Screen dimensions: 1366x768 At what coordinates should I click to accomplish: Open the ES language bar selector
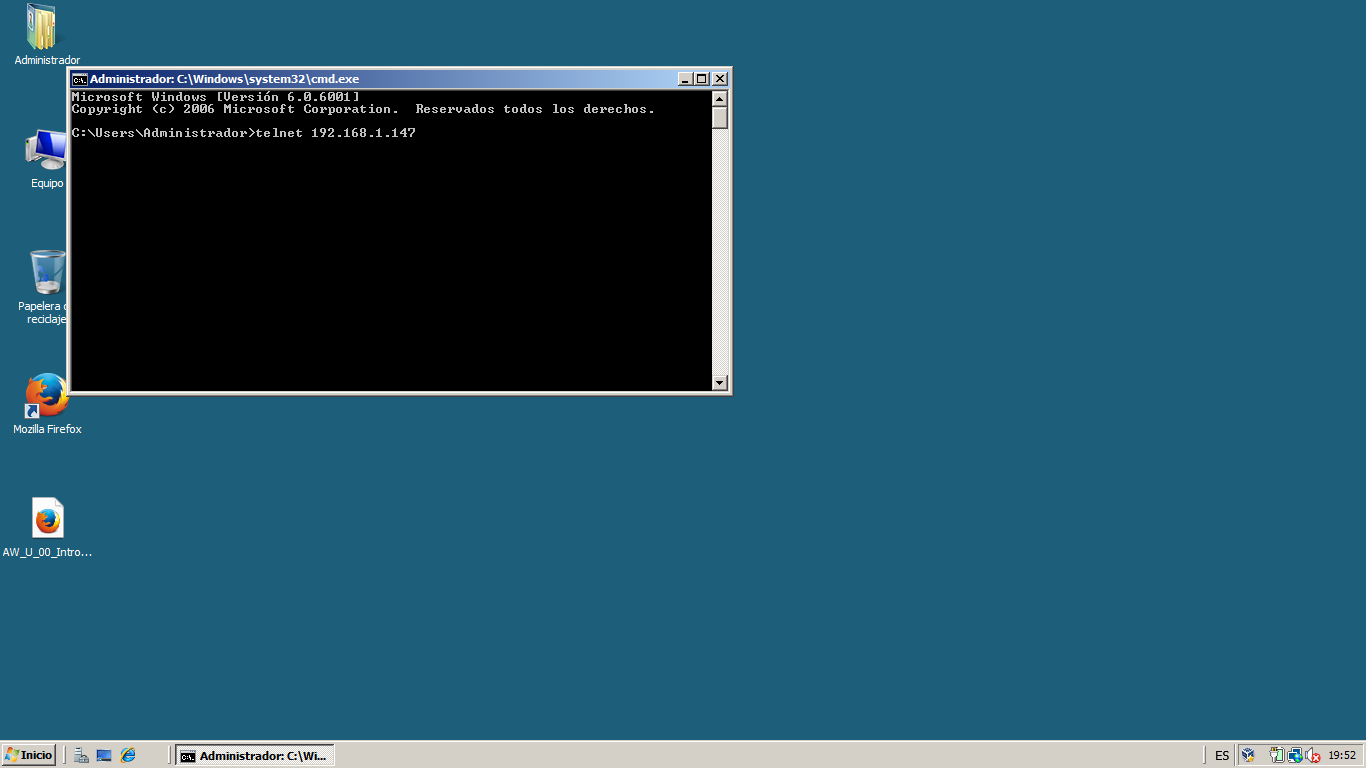point(1222,756)
